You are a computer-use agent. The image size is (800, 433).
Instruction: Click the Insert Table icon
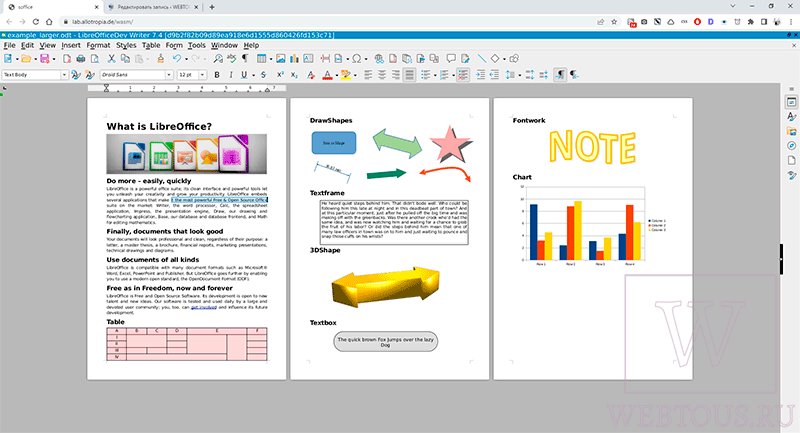tap(261, 59)
